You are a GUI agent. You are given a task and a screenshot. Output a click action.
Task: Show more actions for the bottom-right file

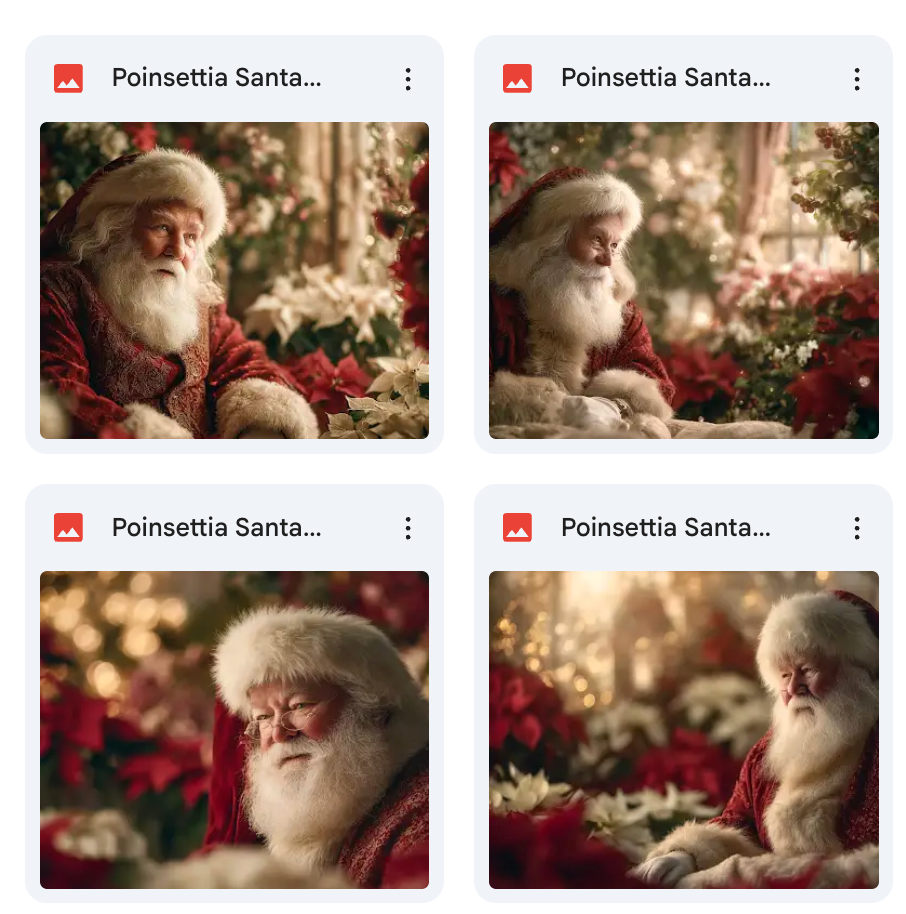click(857, 527)
